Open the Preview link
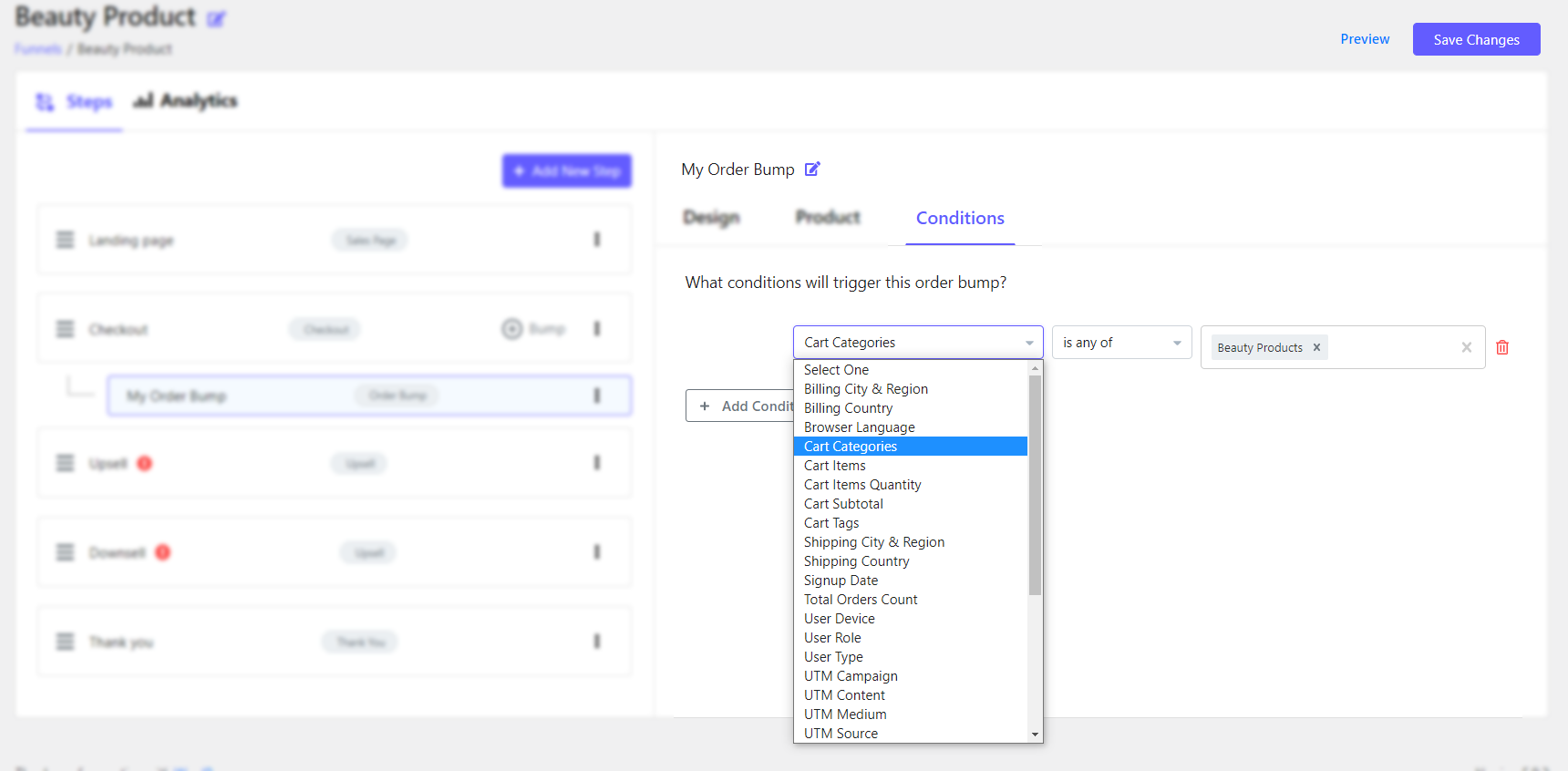 click(x=1365, y=39)
